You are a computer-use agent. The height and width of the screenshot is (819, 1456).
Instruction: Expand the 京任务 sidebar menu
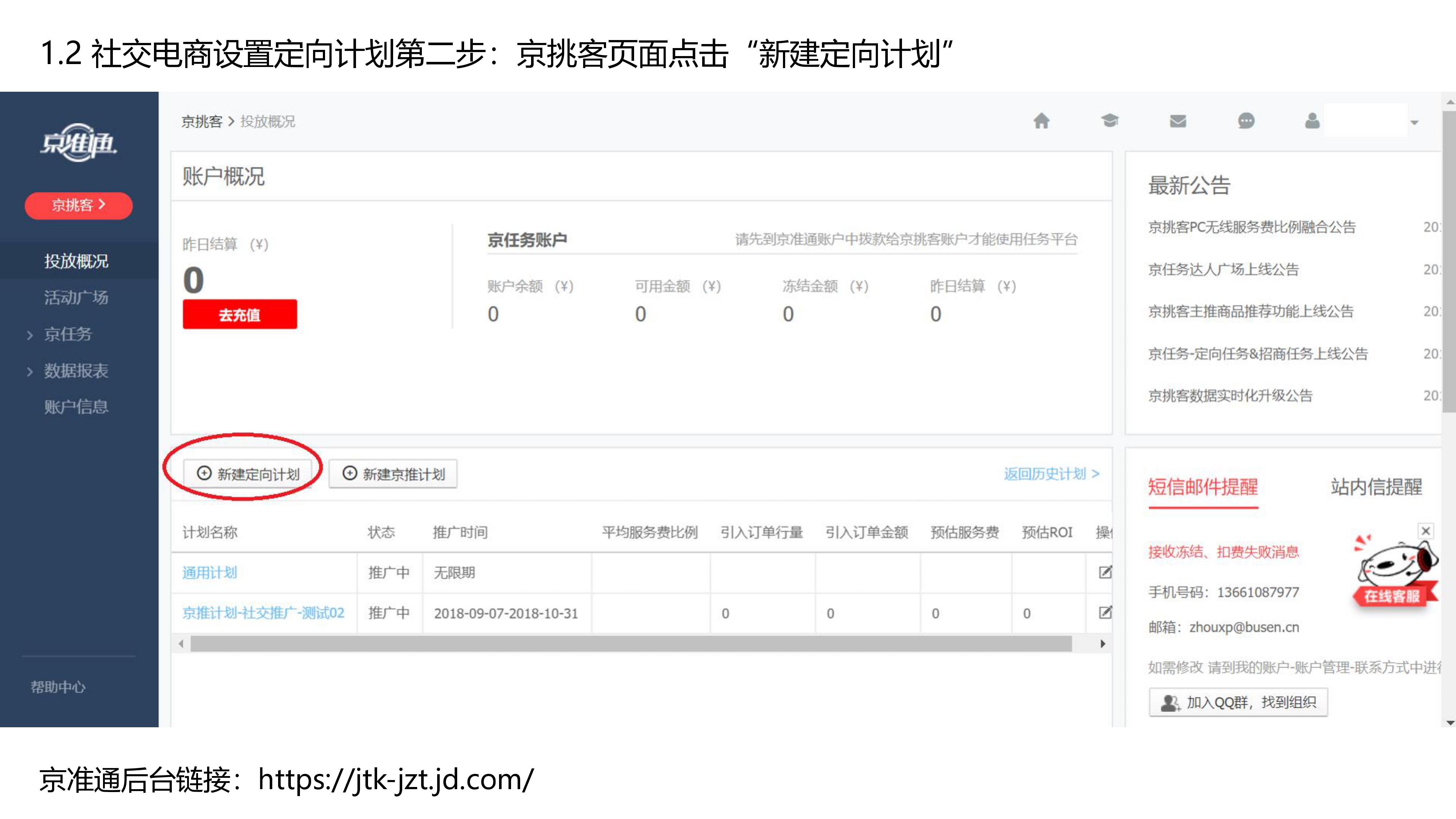click(x=67, y=334)
